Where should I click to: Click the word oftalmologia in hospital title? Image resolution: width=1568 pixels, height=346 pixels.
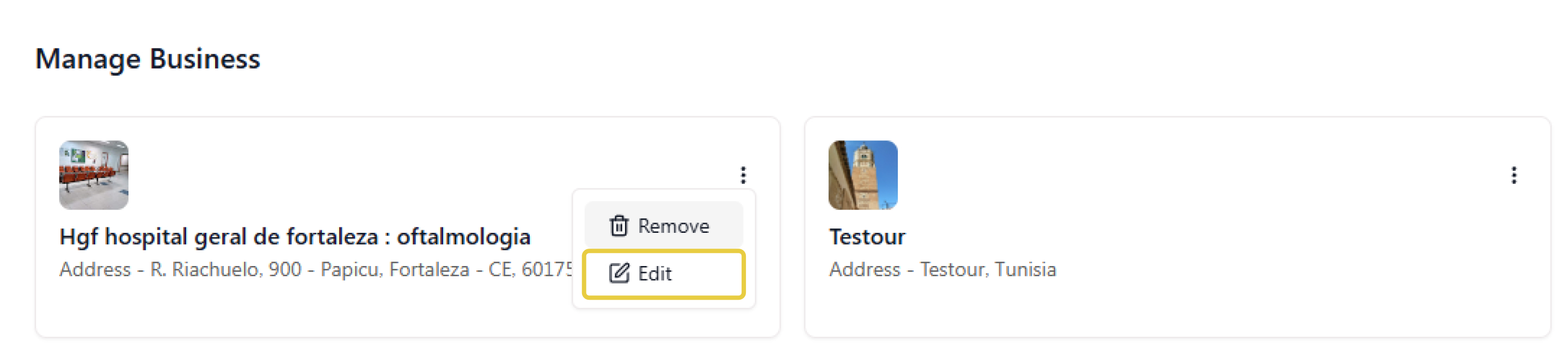pos(463,237)
